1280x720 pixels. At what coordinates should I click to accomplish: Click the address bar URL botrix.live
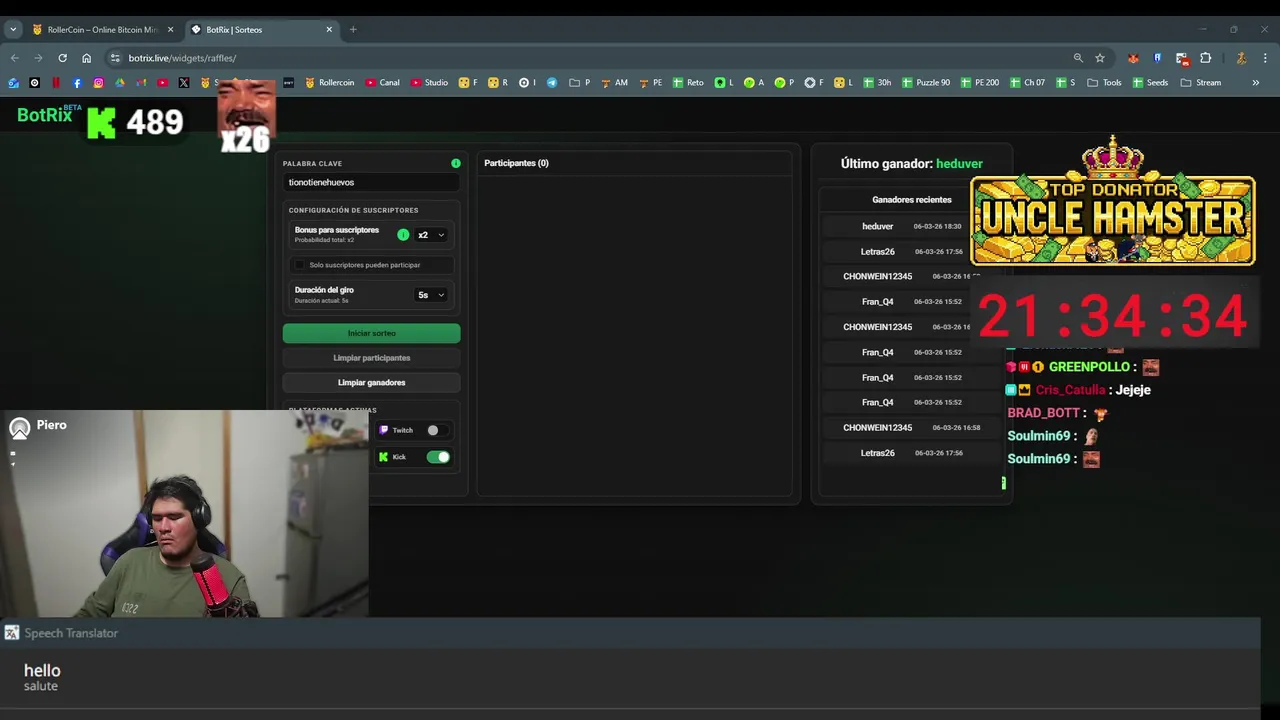tap(182, 58)
